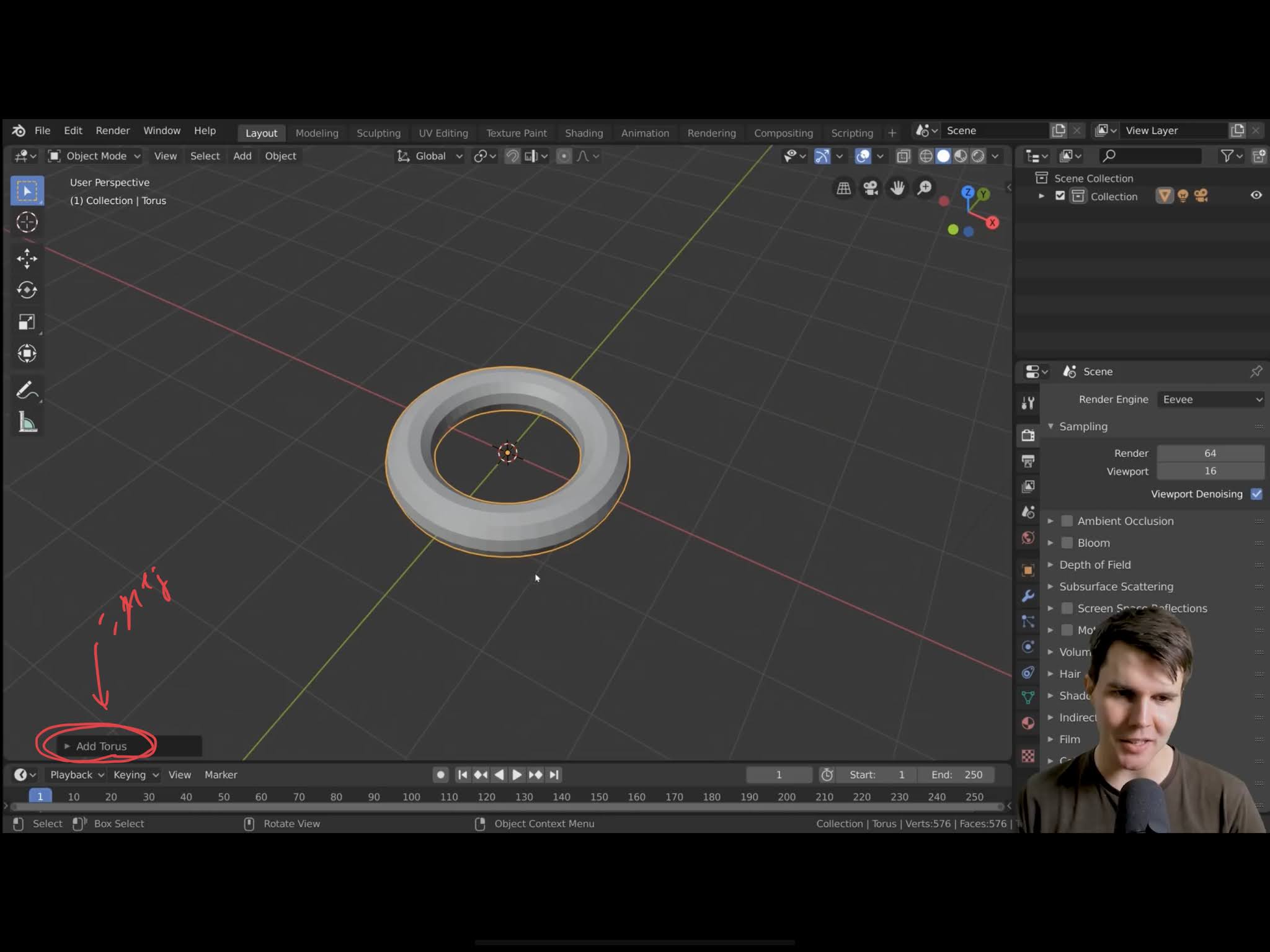Toggle camera view in viewport

871,188
